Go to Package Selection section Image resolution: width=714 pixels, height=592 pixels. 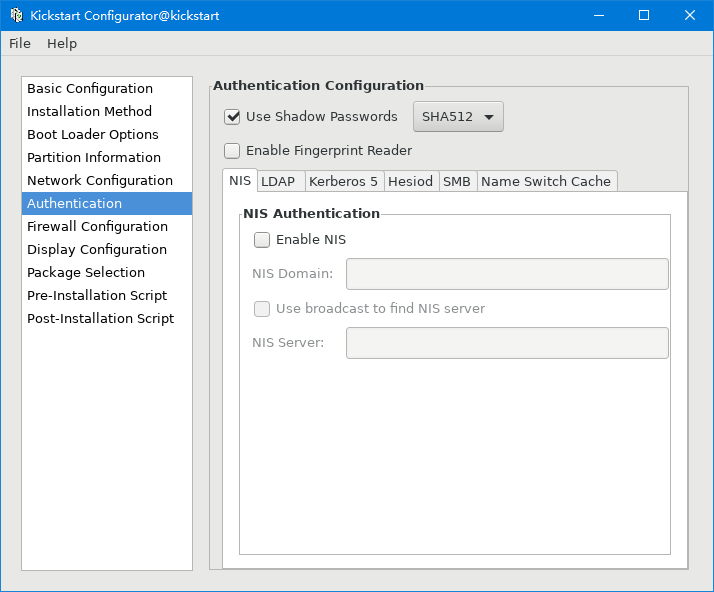click(107, 272)
